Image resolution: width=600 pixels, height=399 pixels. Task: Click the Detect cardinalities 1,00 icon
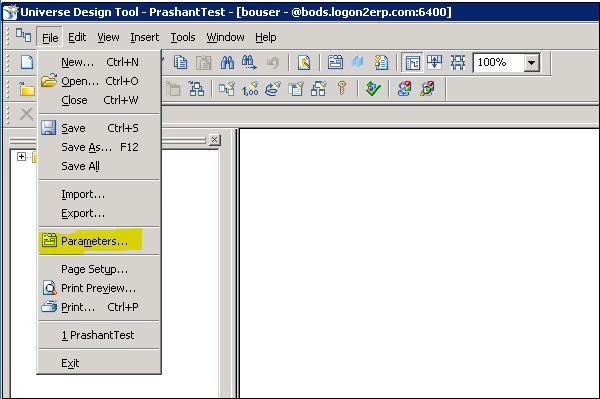250,89
